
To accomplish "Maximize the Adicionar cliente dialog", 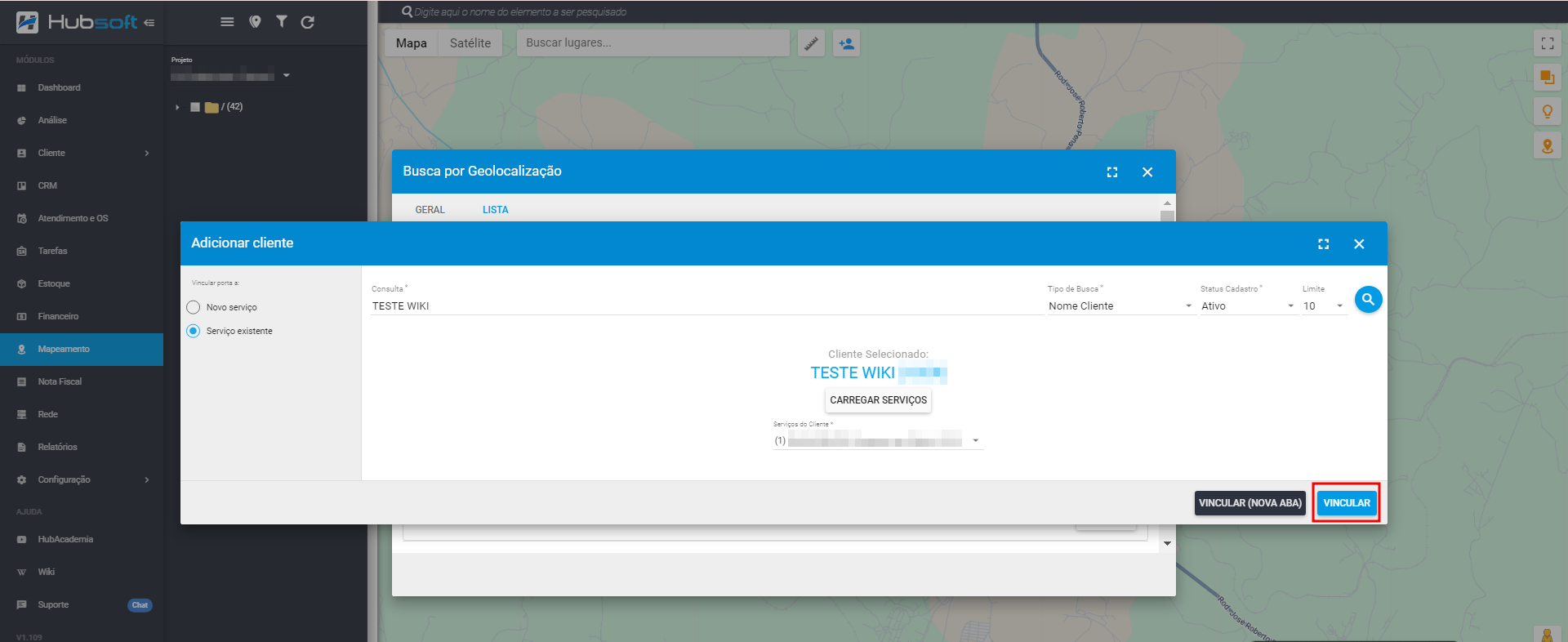I will pyautogui.click(x=1323, y=244).
